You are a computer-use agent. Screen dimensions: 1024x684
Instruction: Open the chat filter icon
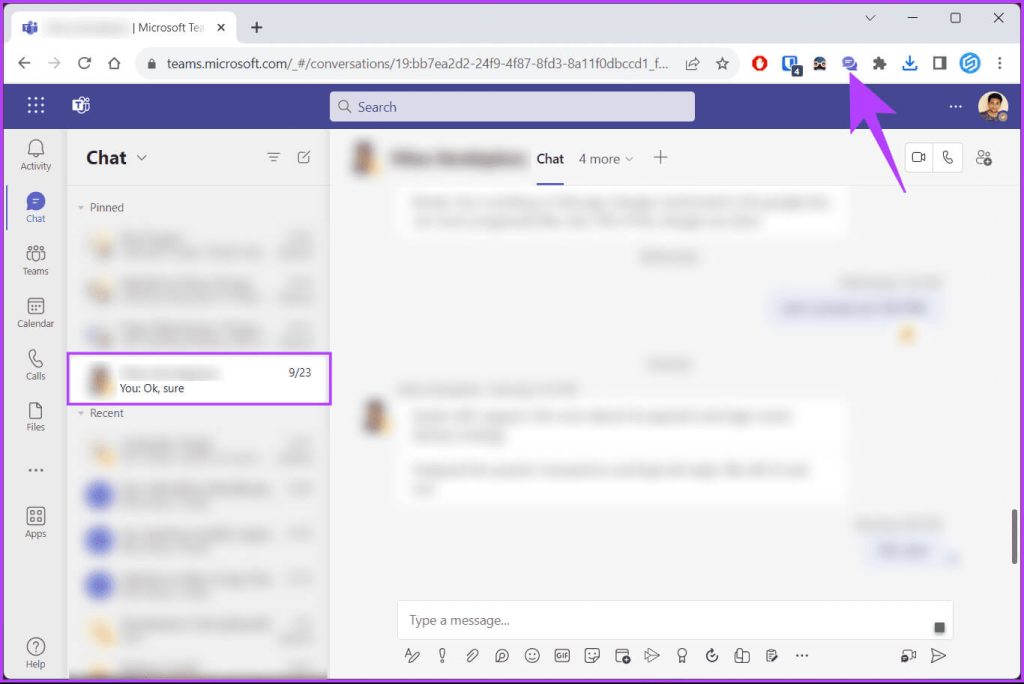pyautogui.click(x=274, y=157)
